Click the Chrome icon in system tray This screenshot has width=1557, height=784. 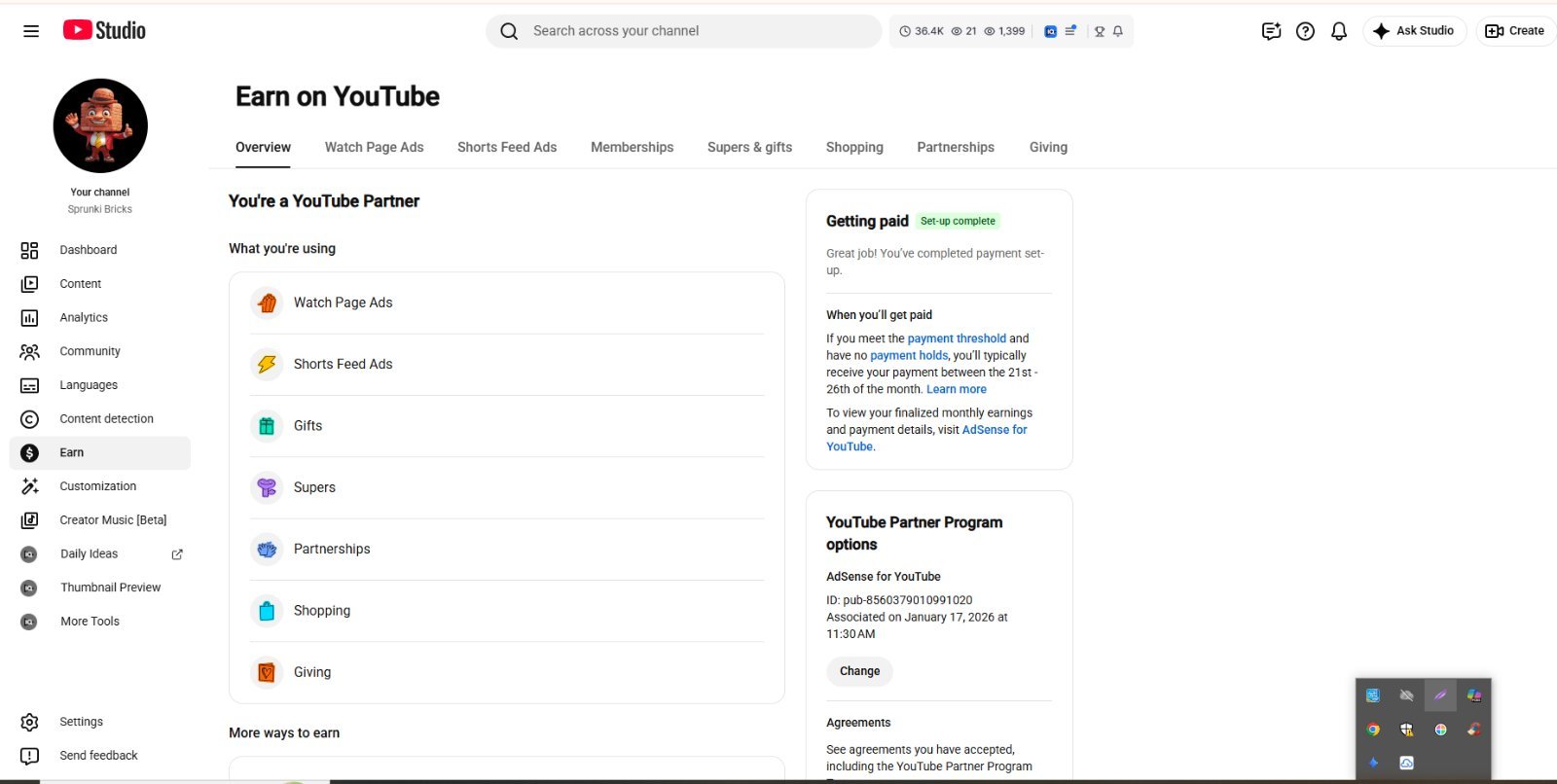click(x=1372, y=730)
